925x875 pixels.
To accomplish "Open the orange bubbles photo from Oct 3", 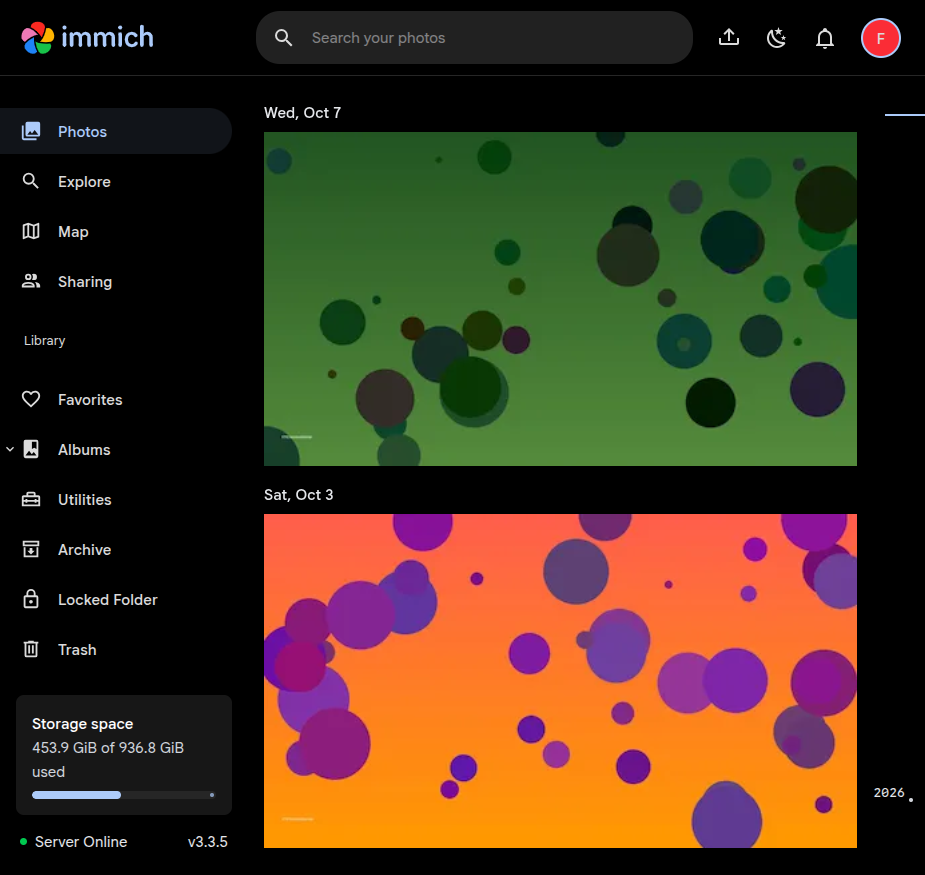I will coord(560,681).
